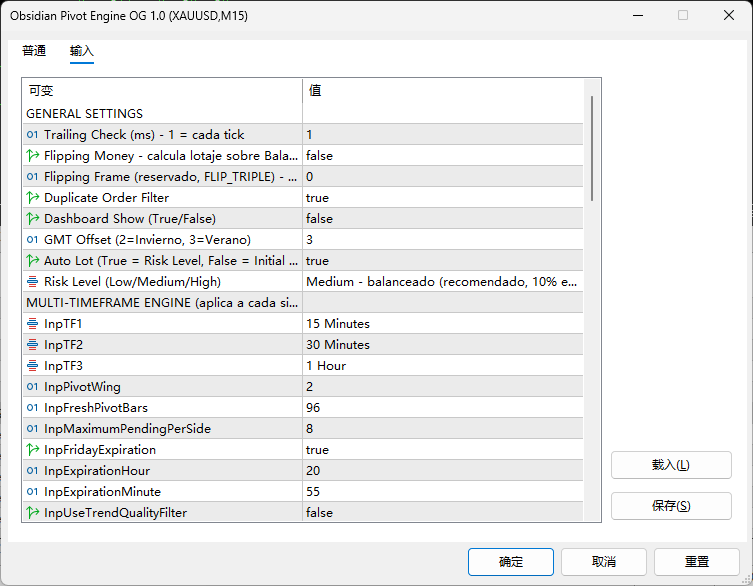Select the GMT Offset row label
The height and width of the screenshot is (586, 753).
tap(147, 240)
